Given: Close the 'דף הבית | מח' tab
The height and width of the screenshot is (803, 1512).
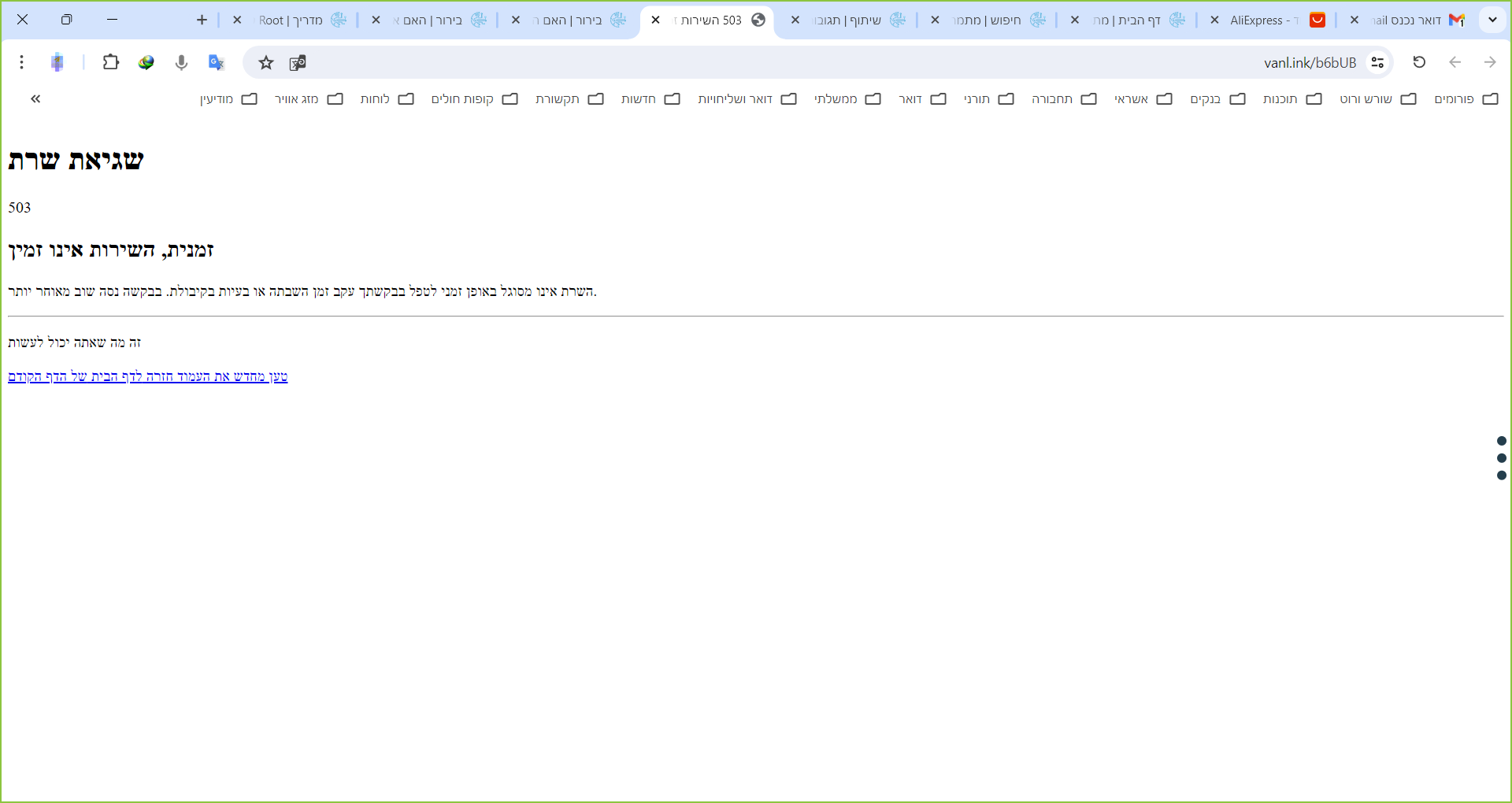Looking at the screenshot, I should tap(1074, 20).
